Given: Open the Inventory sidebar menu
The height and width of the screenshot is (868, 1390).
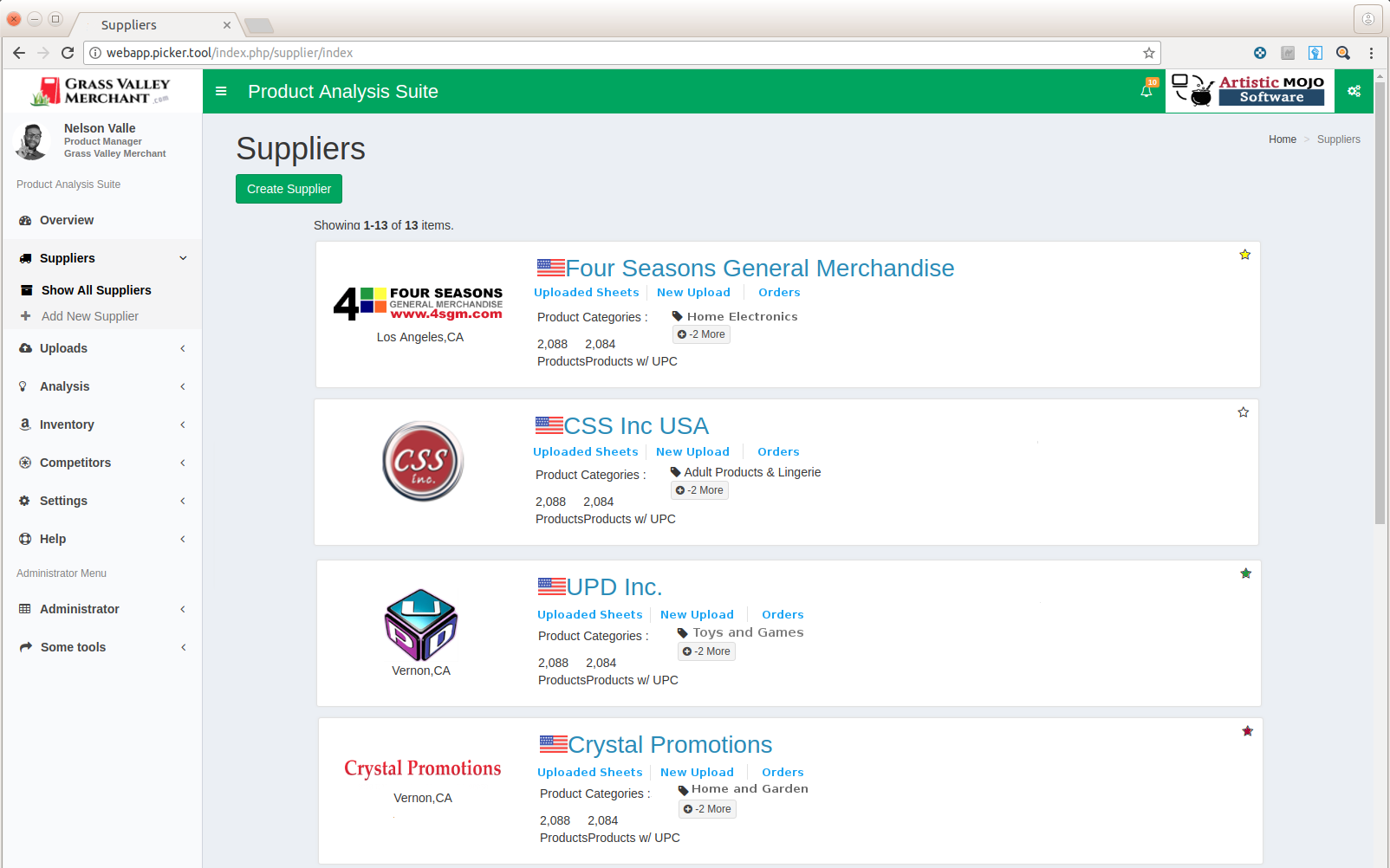Looking at the screenshot, I should (101, 424).
